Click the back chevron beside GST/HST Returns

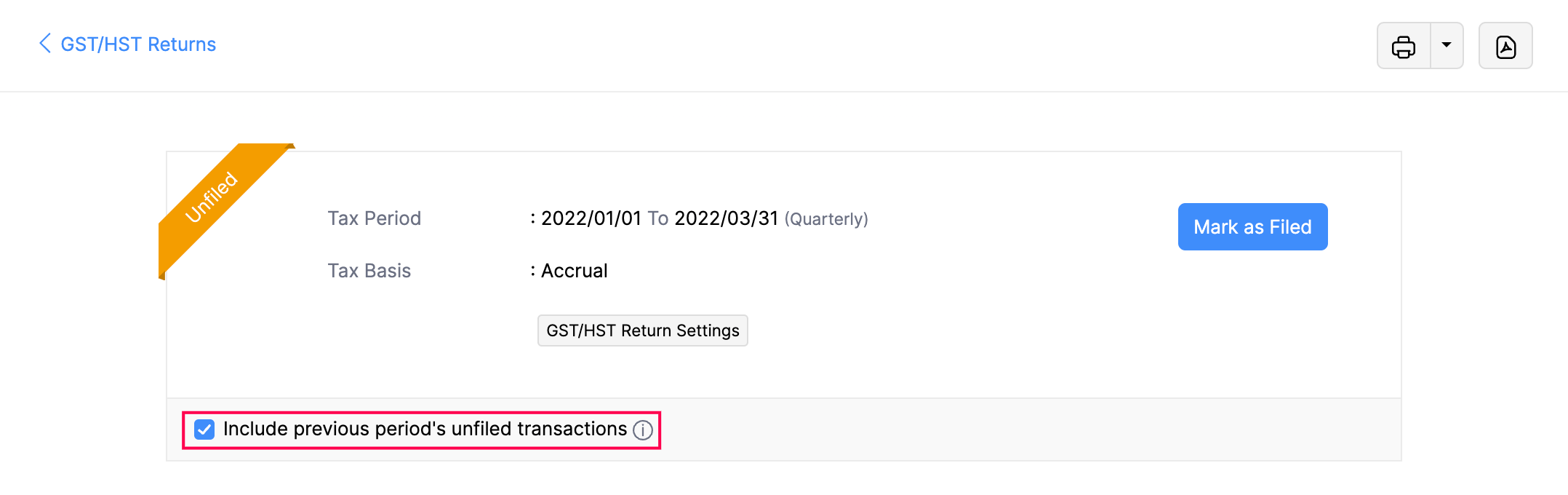(x=45, y=44)
